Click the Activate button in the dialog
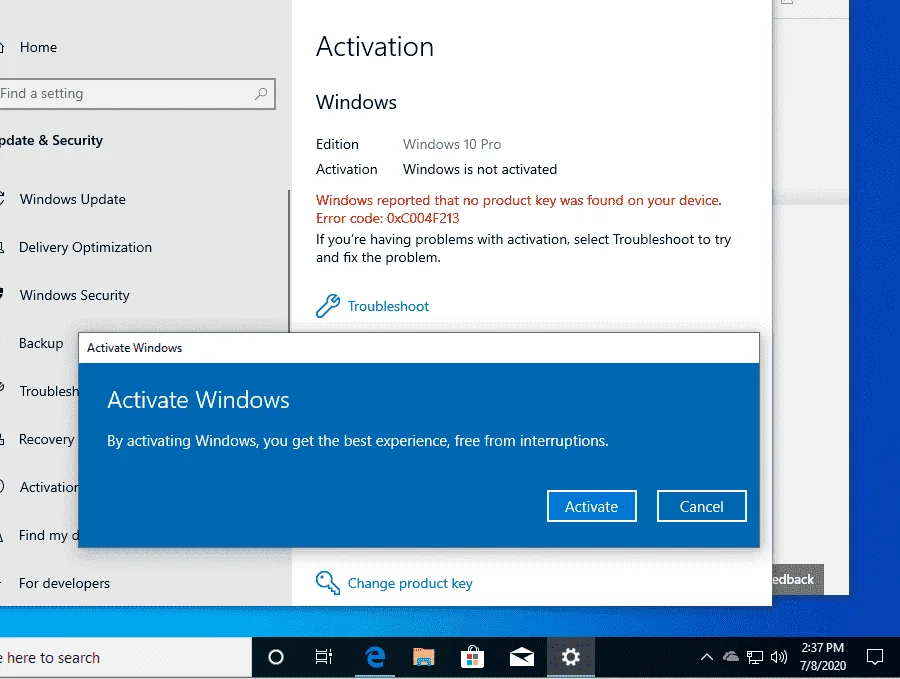This screenshot has height=679, width=900. (592, 506)
